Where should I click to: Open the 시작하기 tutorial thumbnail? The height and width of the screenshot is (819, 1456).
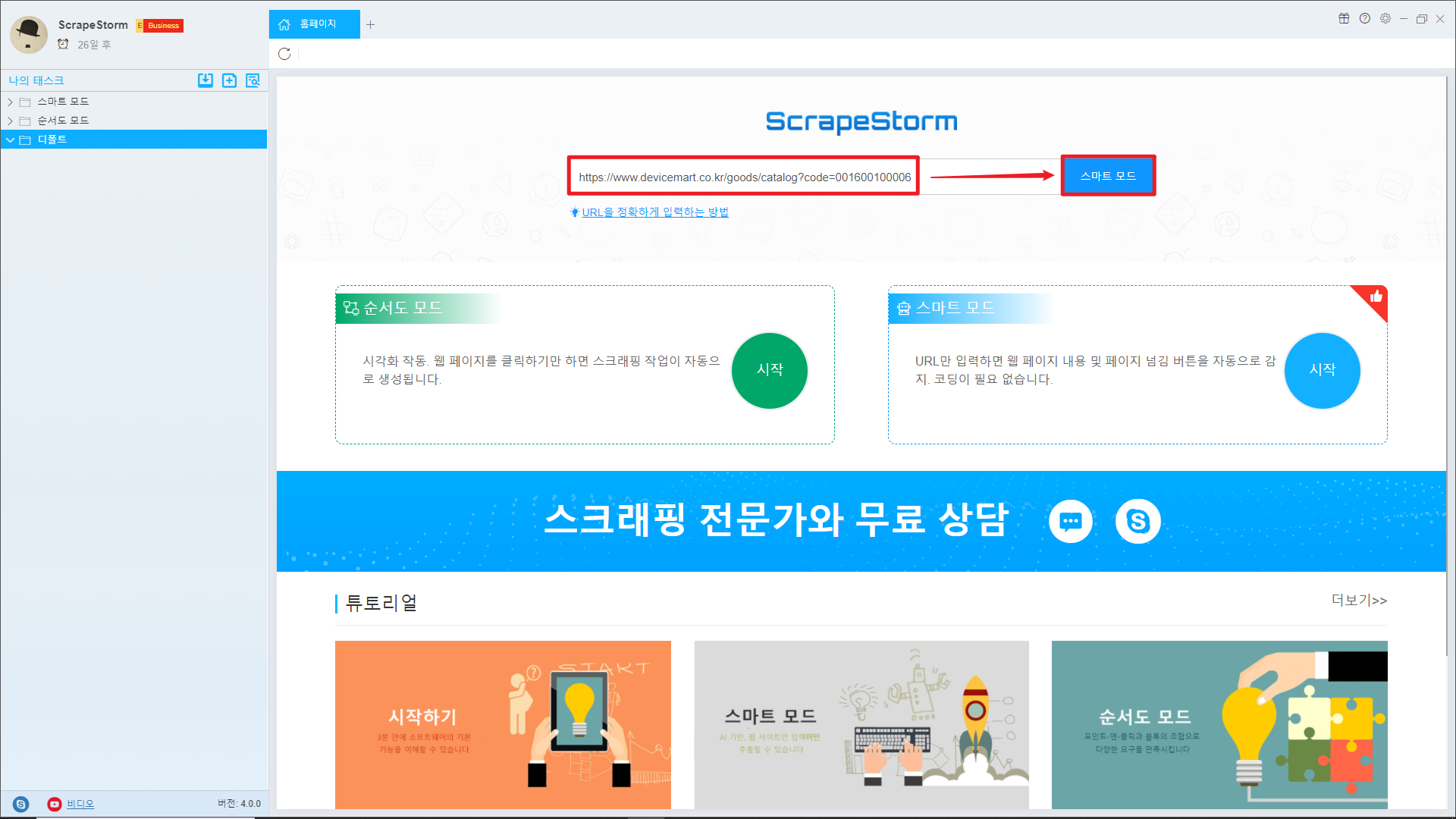click(x=503, y=724)
